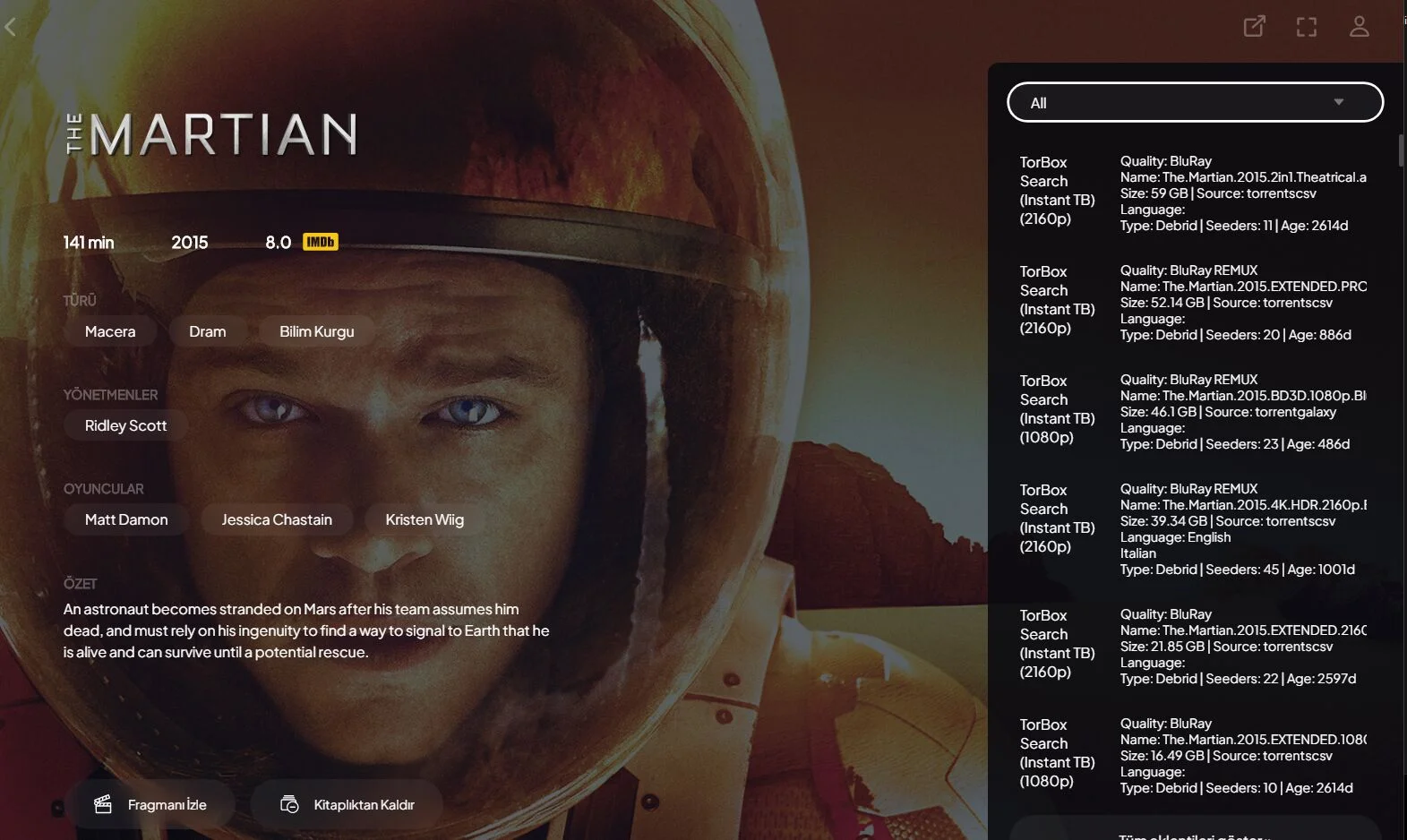Open the user profile icon
This screenshot has width=1407, height=840.
point(1359,26)
